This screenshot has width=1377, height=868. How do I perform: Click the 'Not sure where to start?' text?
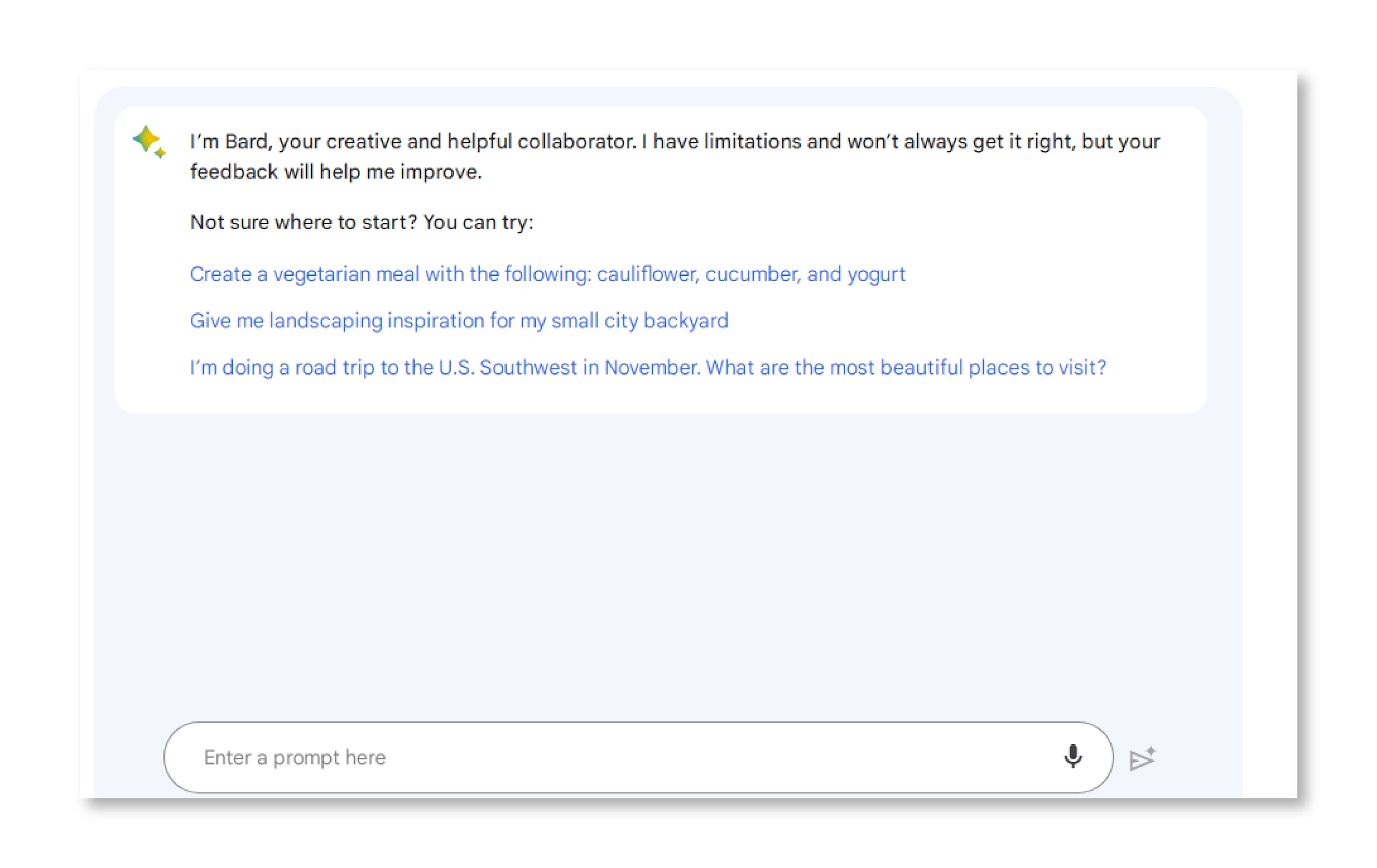pyautogui.click(x=303, y=222)
